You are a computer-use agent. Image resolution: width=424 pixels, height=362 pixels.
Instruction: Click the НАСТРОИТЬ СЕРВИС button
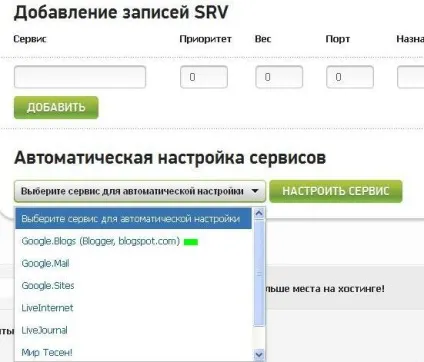(336, 191)
